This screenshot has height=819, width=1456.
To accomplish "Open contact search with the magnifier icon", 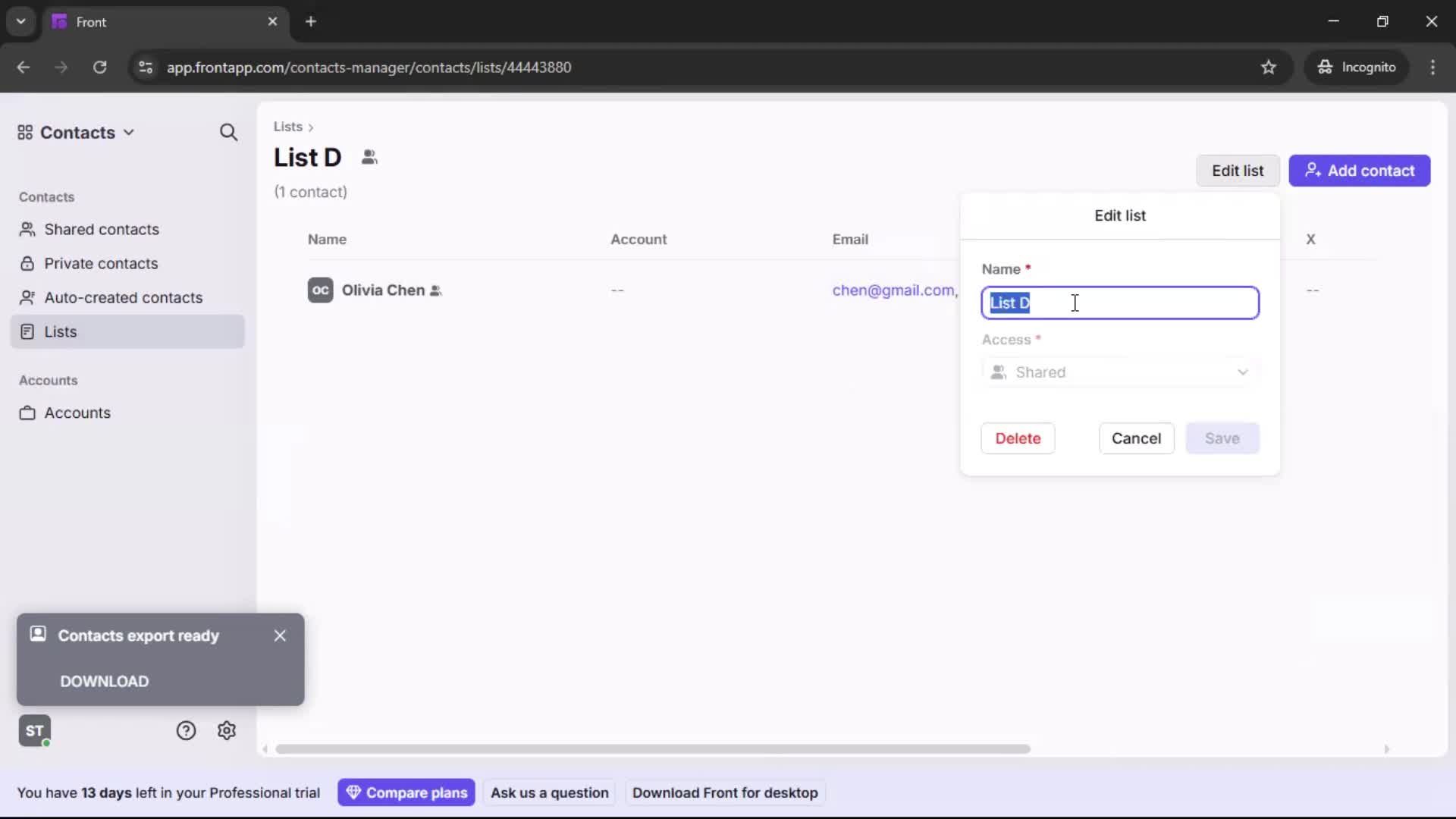I will click(227, 132).
